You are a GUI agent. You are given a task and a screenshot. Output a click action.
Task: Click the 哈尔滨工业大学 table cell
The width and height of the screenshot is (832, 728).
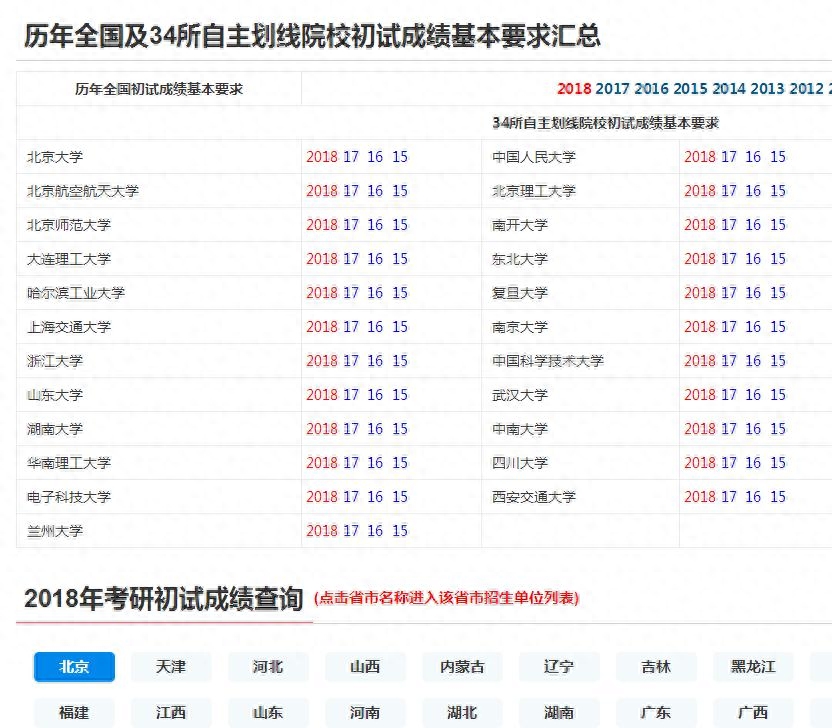[x=159, y=292]
